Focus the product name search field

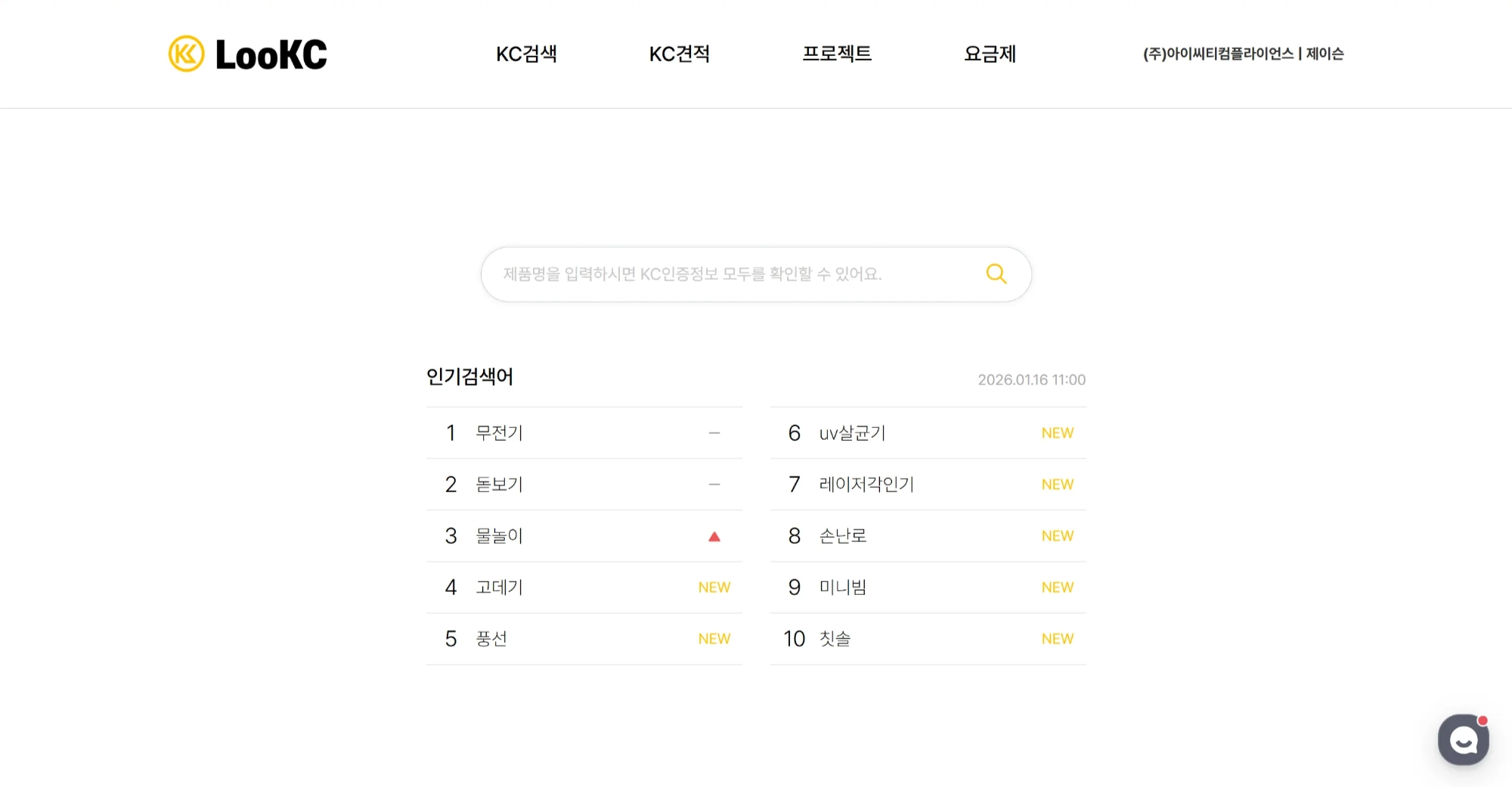click(726, 274)
